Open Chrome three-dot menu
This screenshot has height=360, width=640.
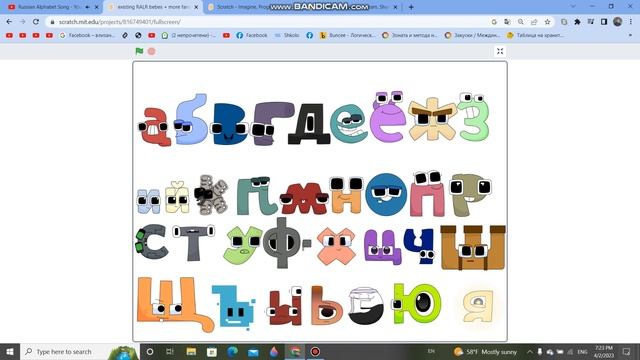tap(631, 22)
